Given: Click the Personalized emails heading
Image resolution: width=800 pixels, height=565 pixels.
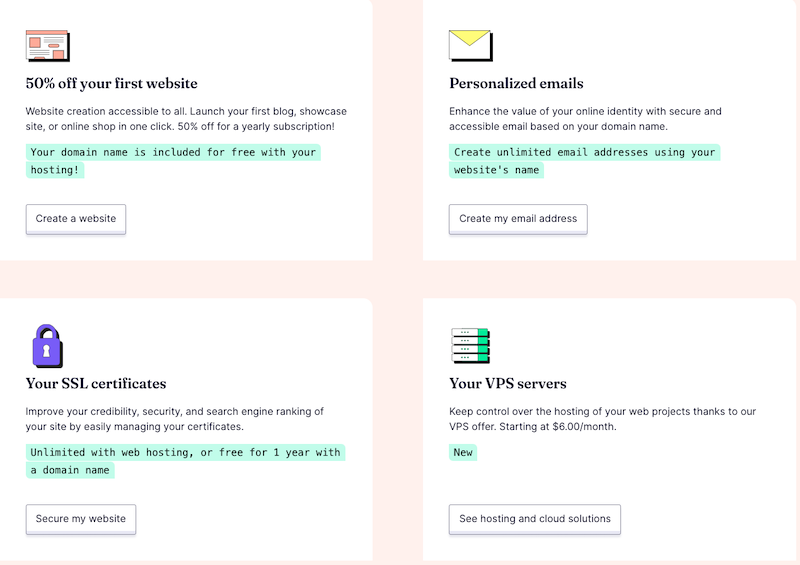Looking at the screenshot, I should [516, 83].
